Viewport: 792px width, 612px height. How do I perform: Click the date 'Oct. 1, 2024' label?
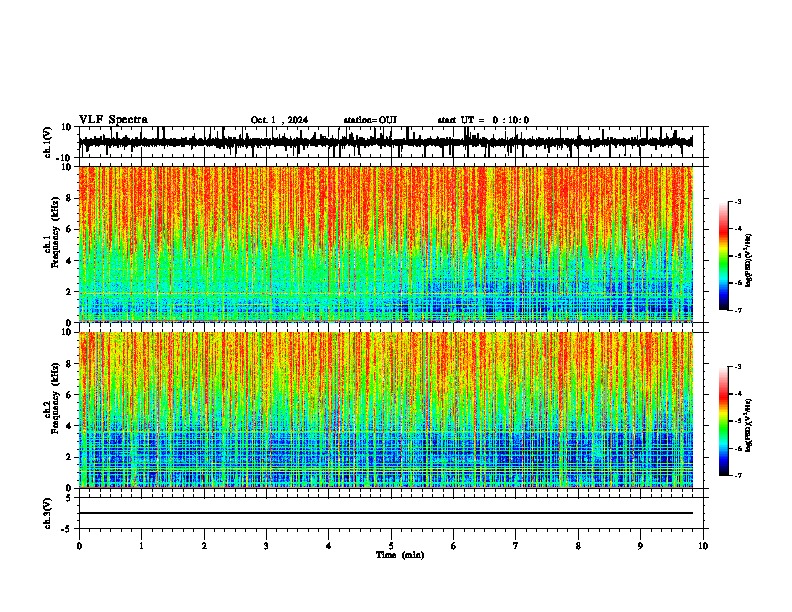pos(279,120)
